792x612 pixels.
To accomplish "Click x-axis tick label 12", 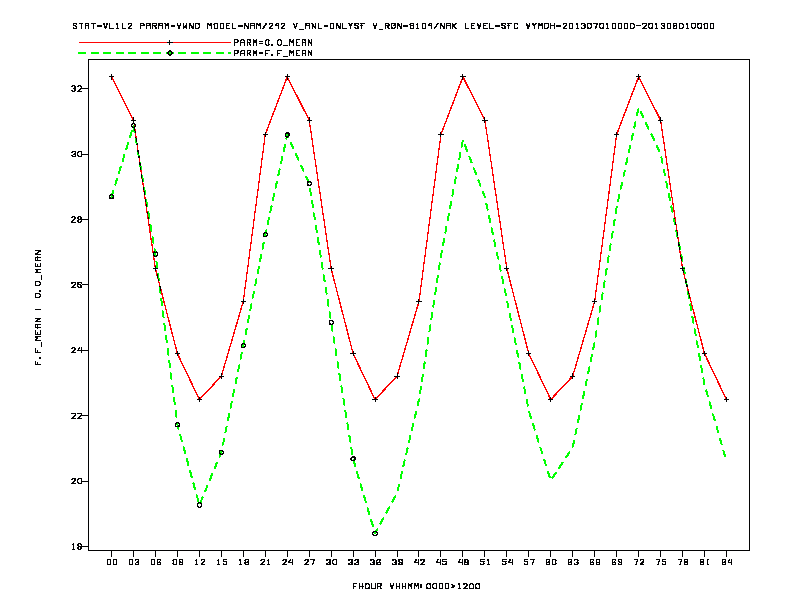I will tap(200, 562).
